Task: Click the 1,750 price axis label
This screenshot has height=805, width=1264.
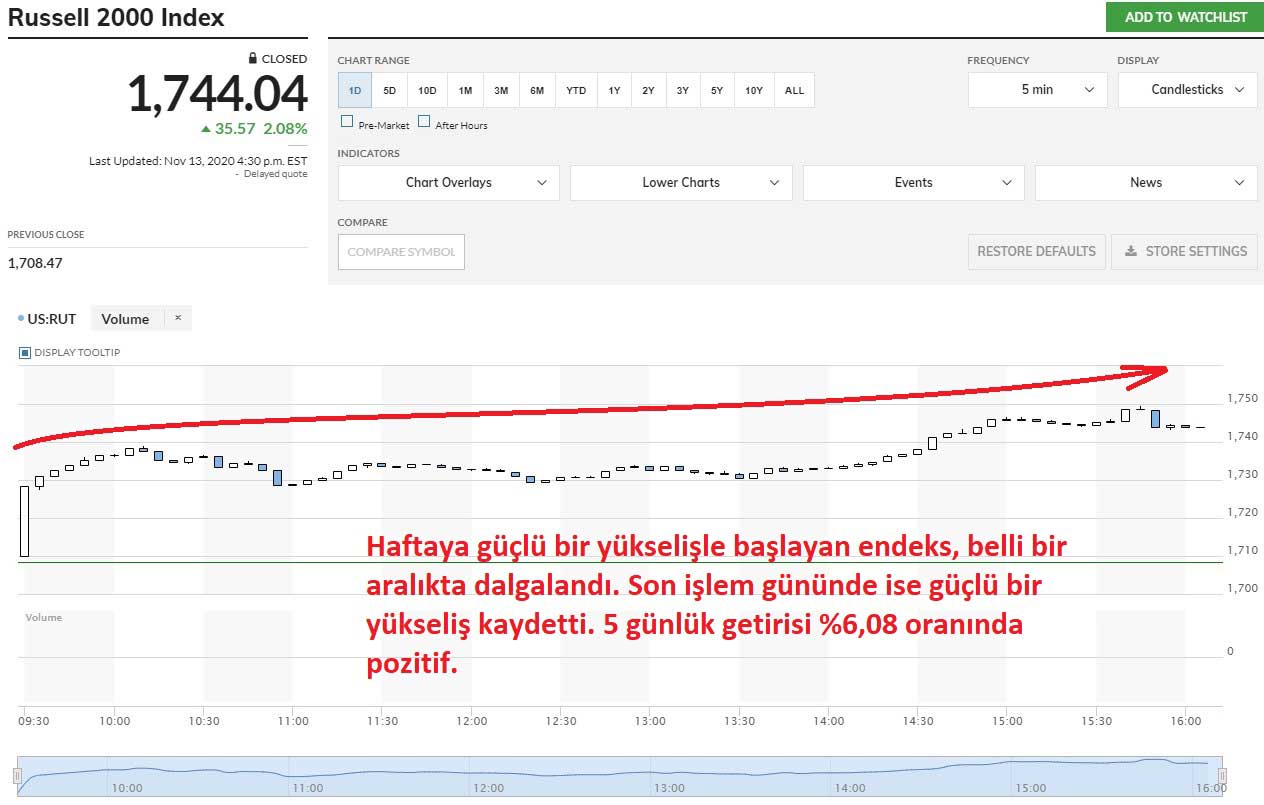Action: (1244, 398)
